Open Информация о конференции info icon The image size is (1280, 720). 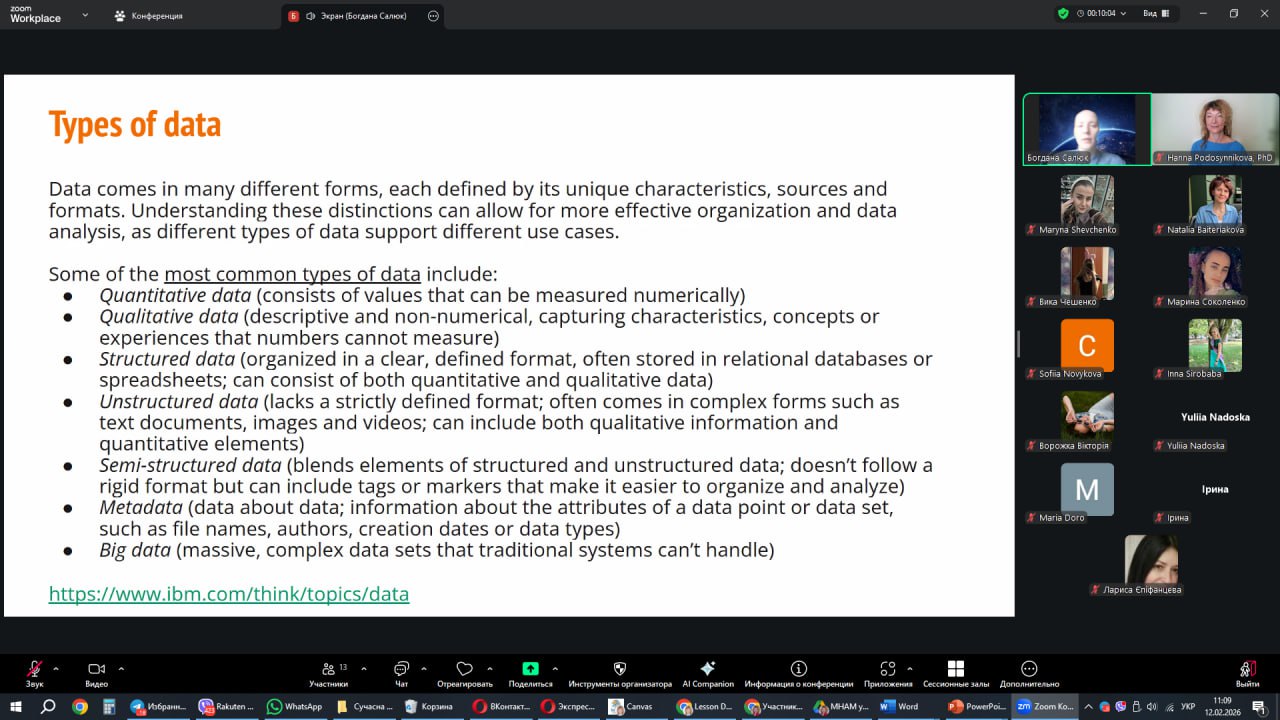click(x=798, y=670)
